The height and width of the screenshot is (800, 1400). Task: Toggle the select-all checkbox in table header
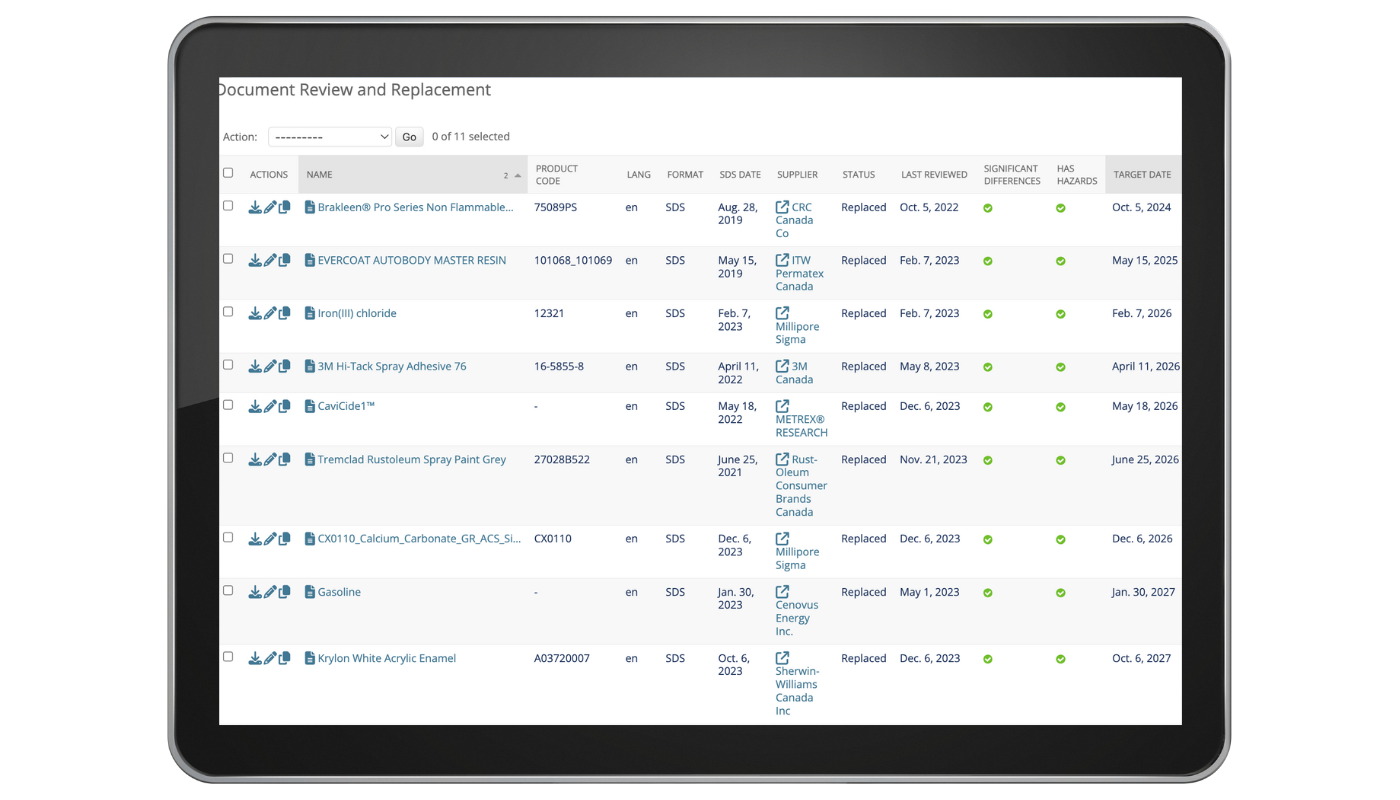pos(228,173)
